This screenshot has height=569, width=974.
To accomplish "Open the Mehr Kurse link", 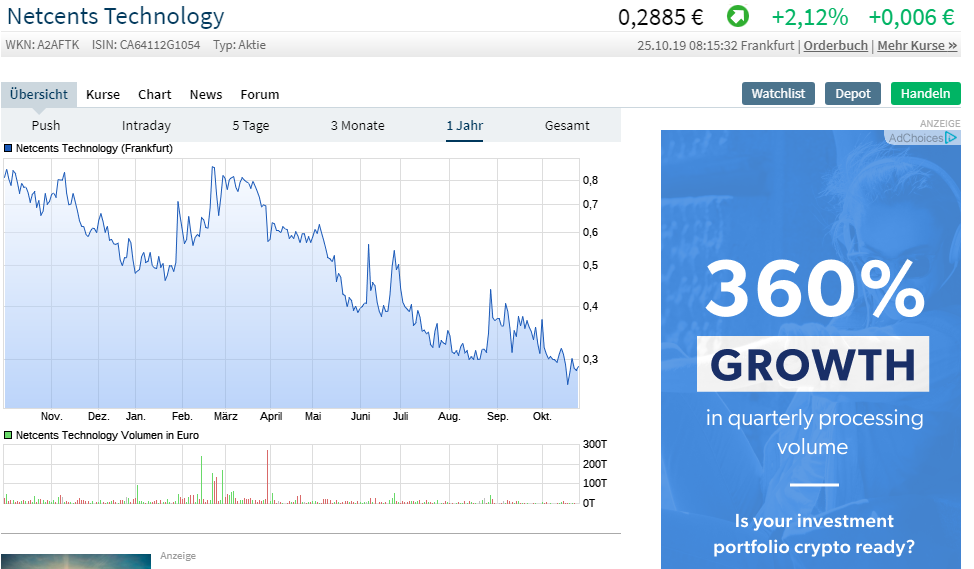I will (917, 45).
